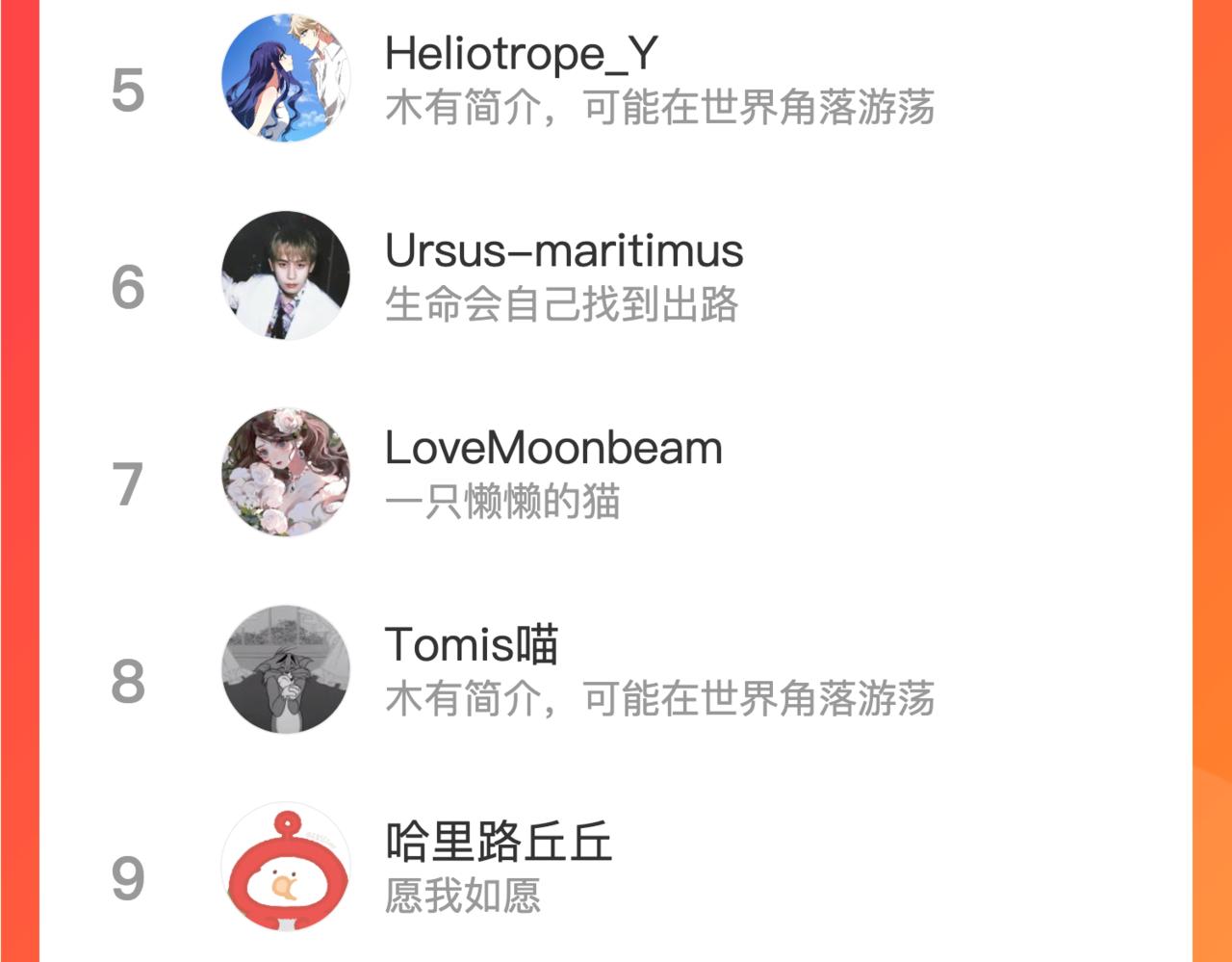Select the 哈里路丘丘 username

(499, 842)
